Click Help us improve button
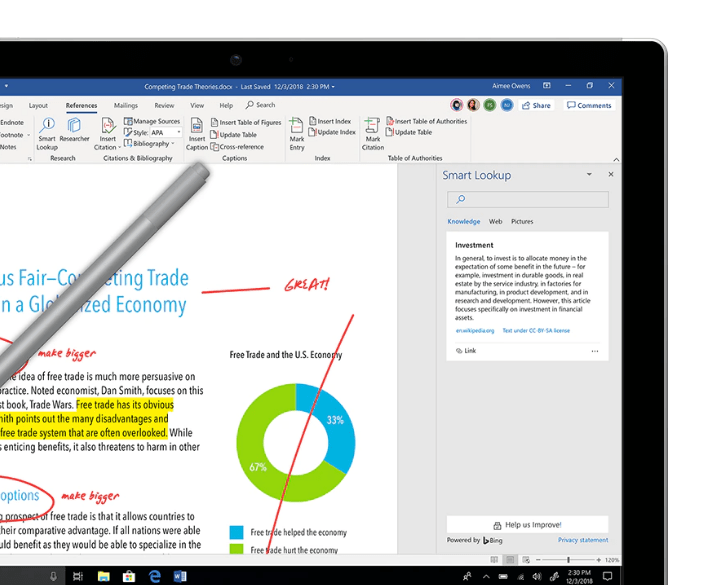The image size is (701, 585). click(528, 525)
